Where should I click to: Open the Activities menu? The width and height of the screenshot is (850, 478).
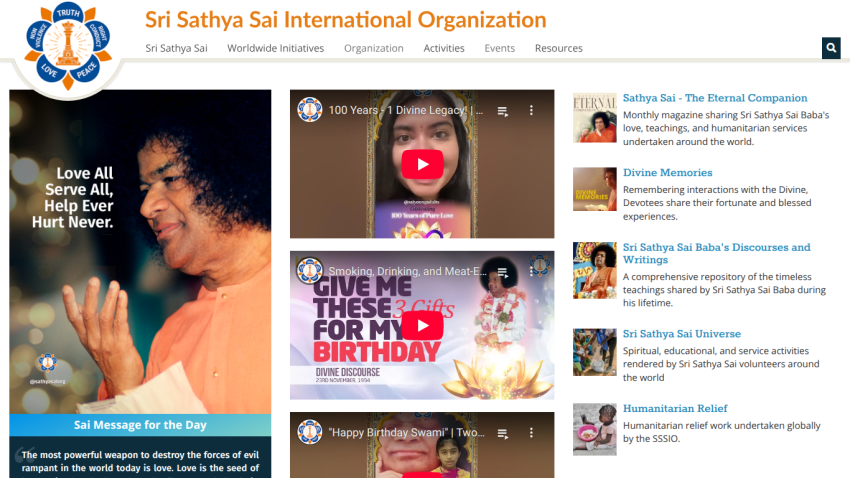coord(444,48)
